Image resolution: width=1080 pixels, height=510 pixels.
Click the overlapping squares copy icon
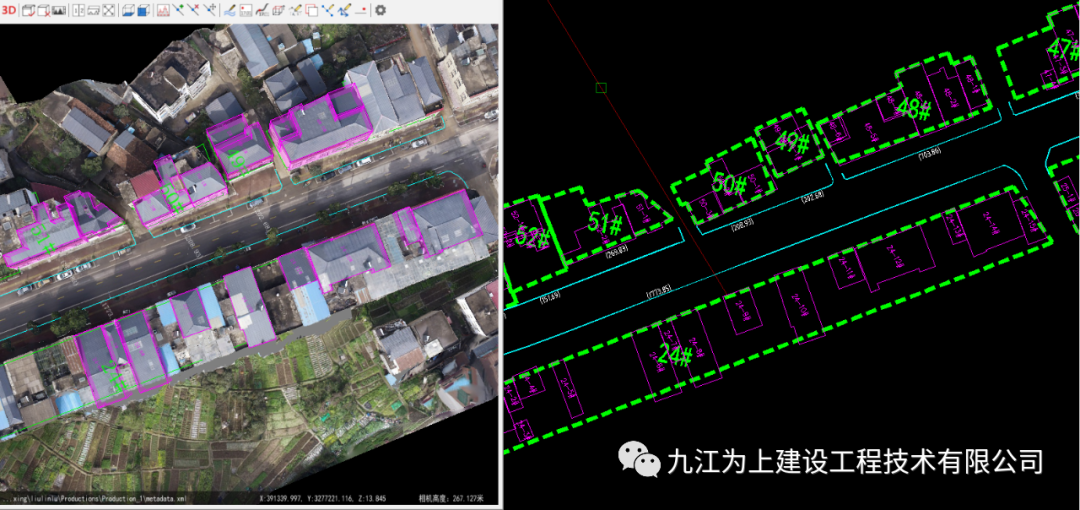tap(311, 10)
